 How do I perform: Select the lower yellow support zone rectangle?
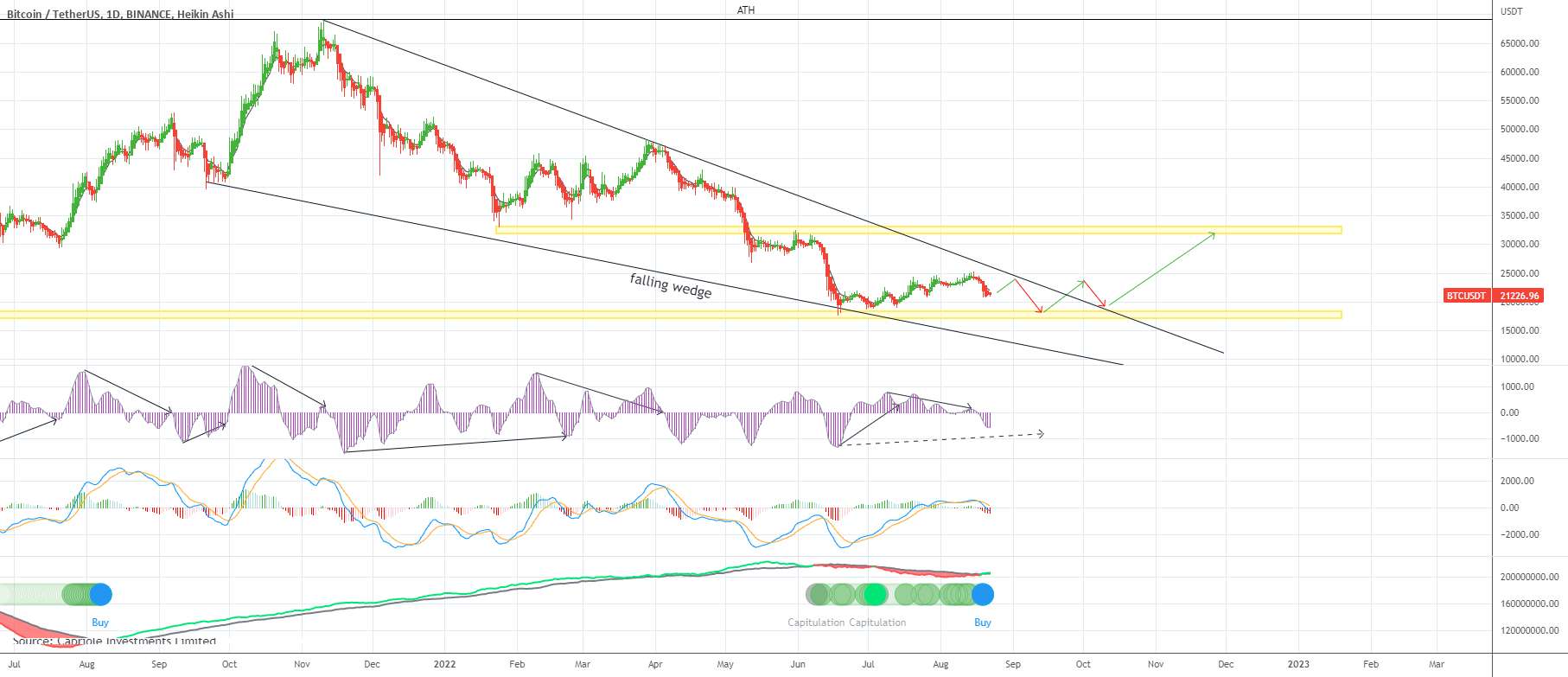pos(671,315)
